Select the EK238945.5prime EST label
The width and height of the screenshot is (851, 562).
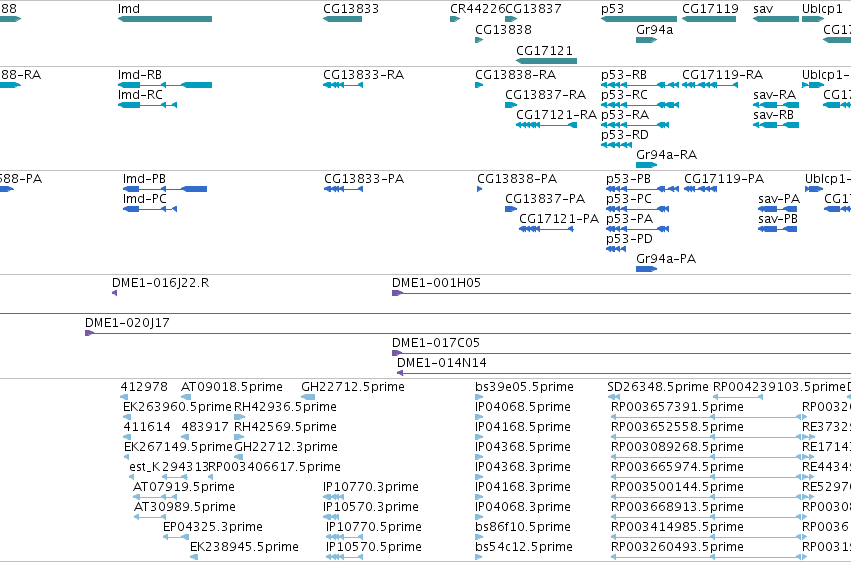tap(244, 547)
